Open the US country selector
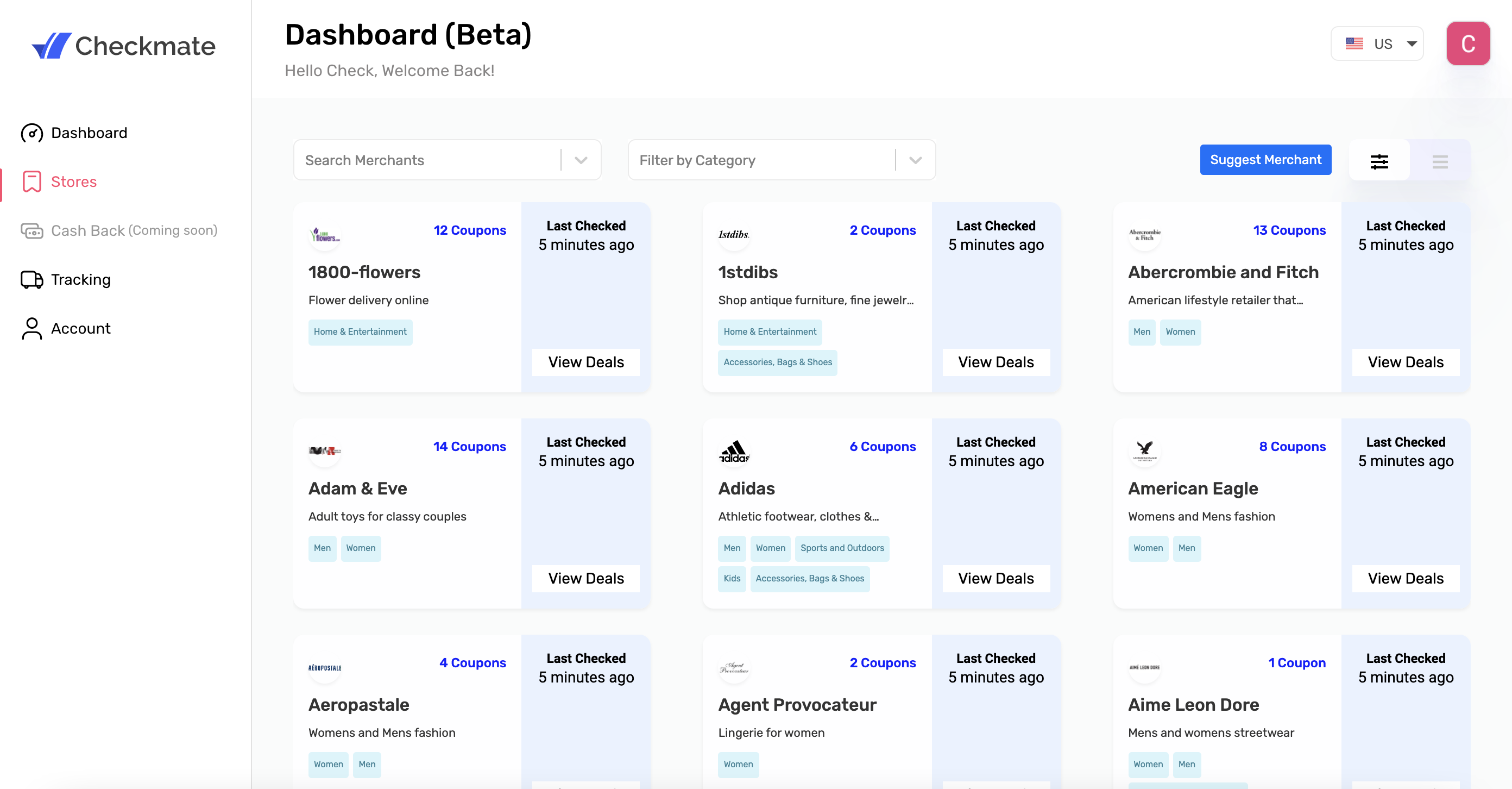 (1376, 44)
